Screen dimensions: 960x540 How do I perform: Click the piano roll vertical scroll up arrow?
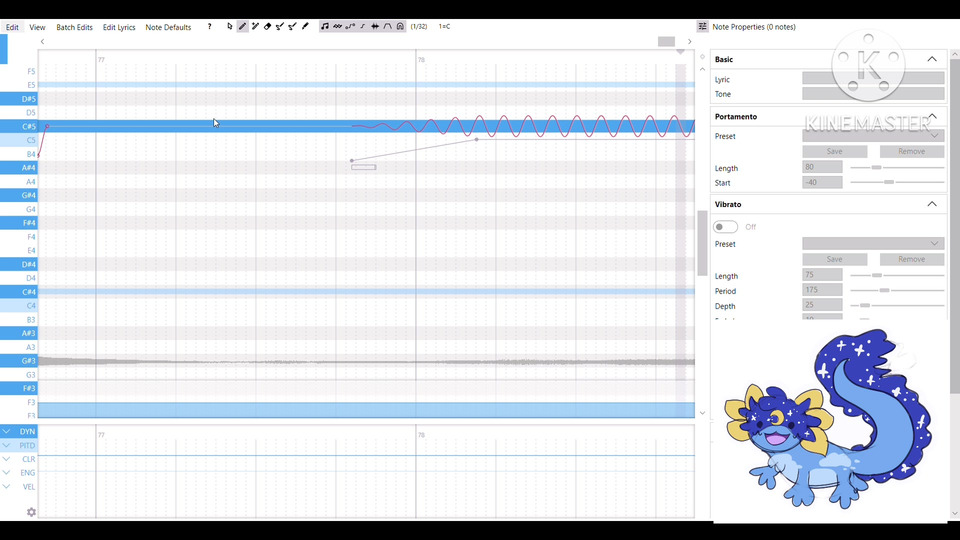click(702, 69)
